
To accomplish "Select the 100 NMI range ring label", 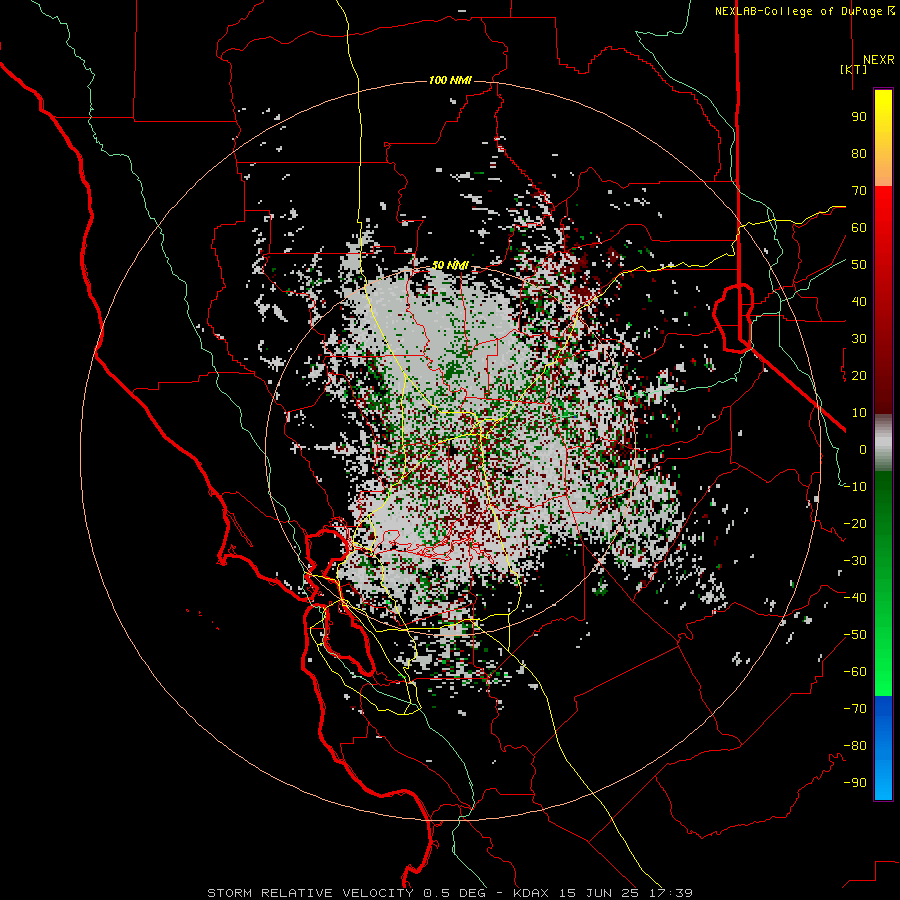I will (x=450, y=80).
